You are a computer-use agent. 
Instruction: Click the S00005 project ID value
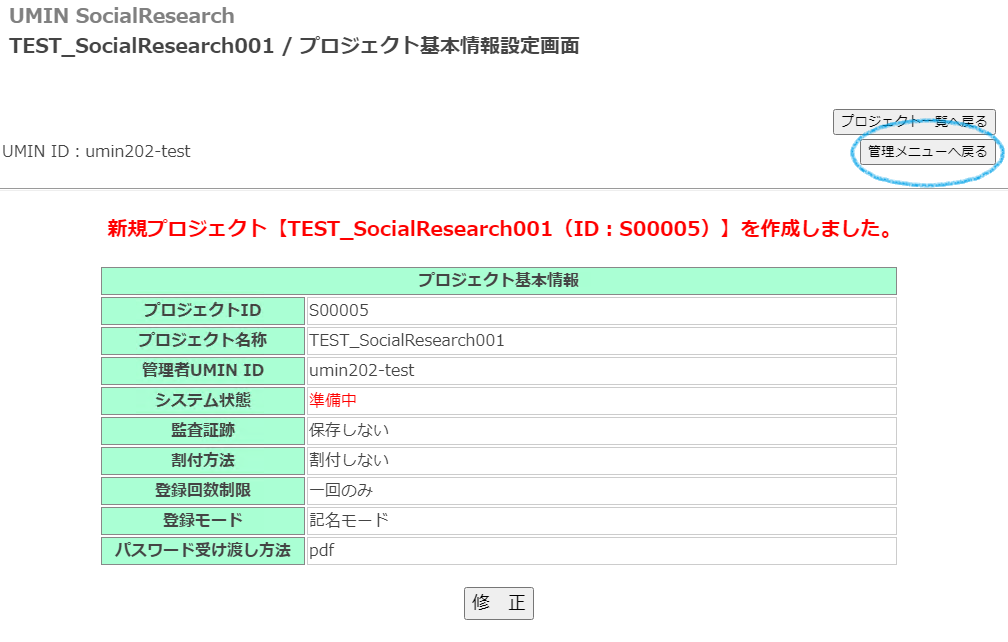[339, 311]
